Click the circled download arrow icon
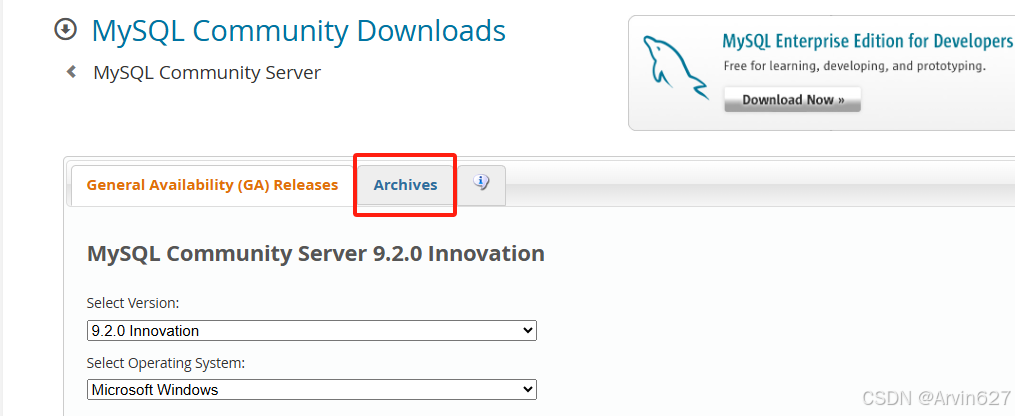Screen dimensions: 1015x416 66,30
